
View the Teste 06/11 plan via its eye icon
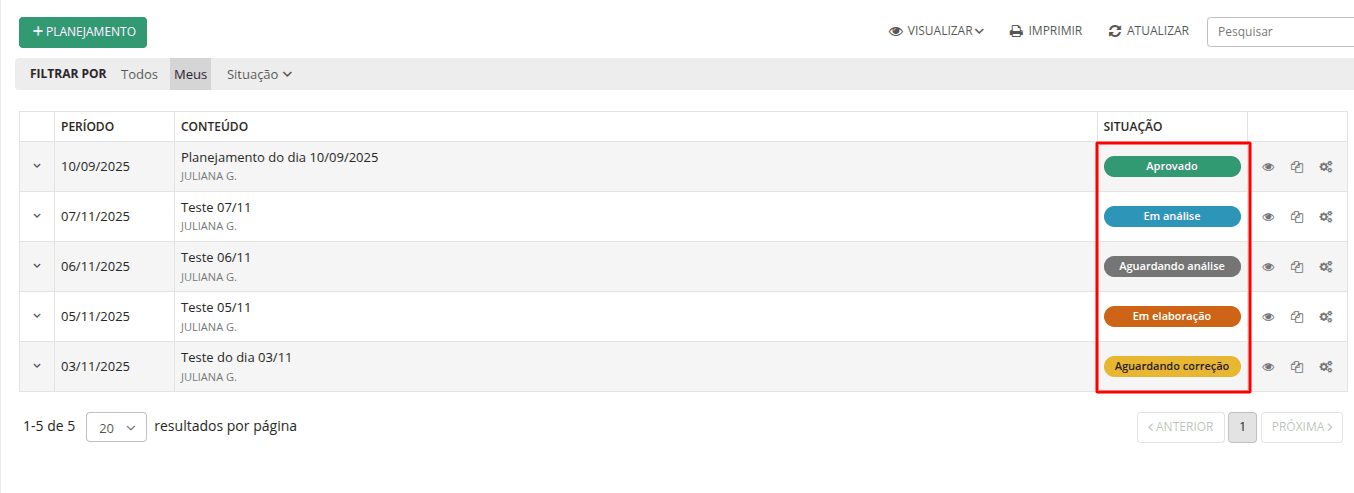click(1268, 267)
